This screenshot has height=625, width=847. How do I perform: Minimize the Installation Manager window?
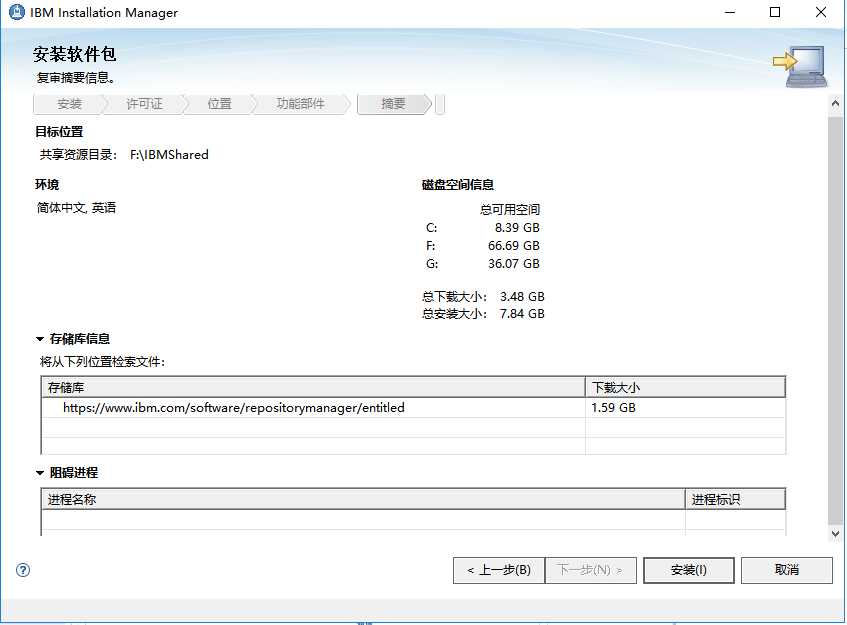[730, 12]
